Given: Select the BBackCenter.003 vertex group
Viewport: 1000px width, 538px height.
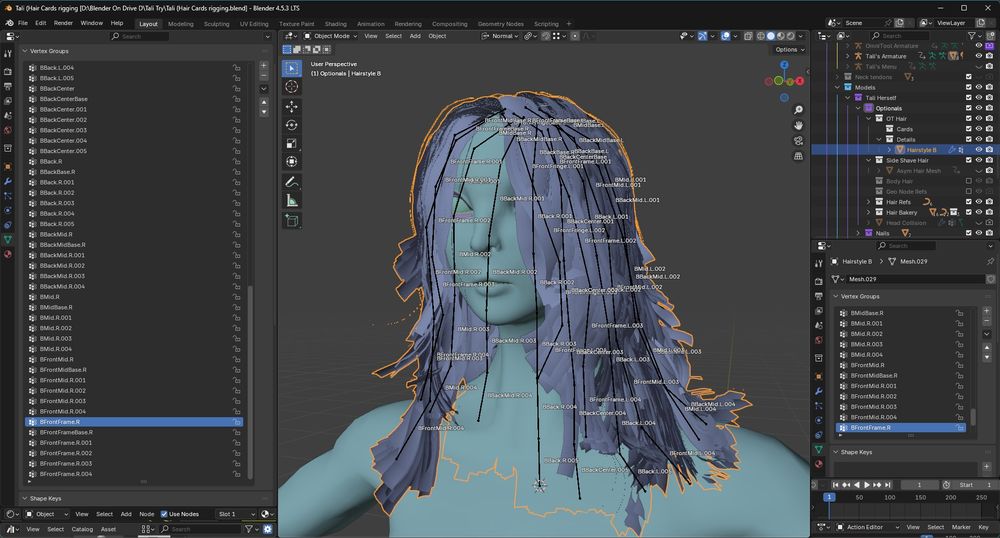Looking at the screenshot, I should tap(64, 130).
